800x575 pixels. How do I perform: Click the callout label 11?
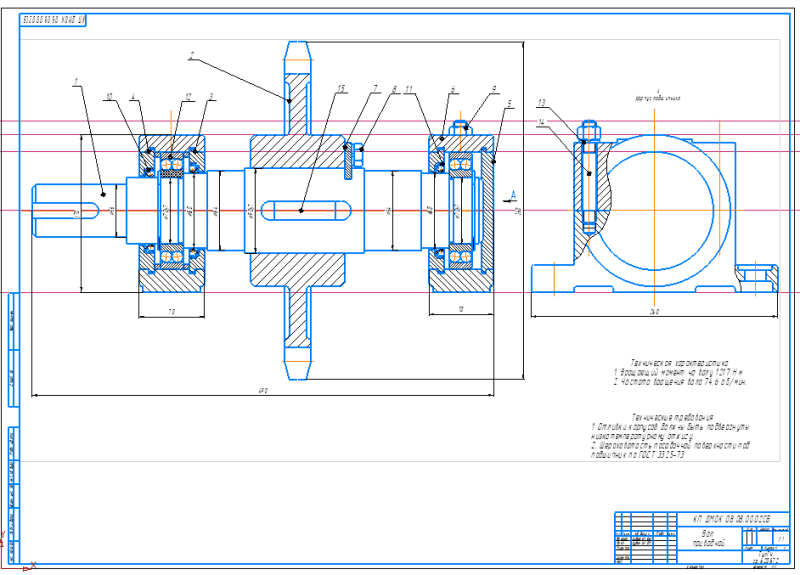pyautogui.click(x=409, y=89)
